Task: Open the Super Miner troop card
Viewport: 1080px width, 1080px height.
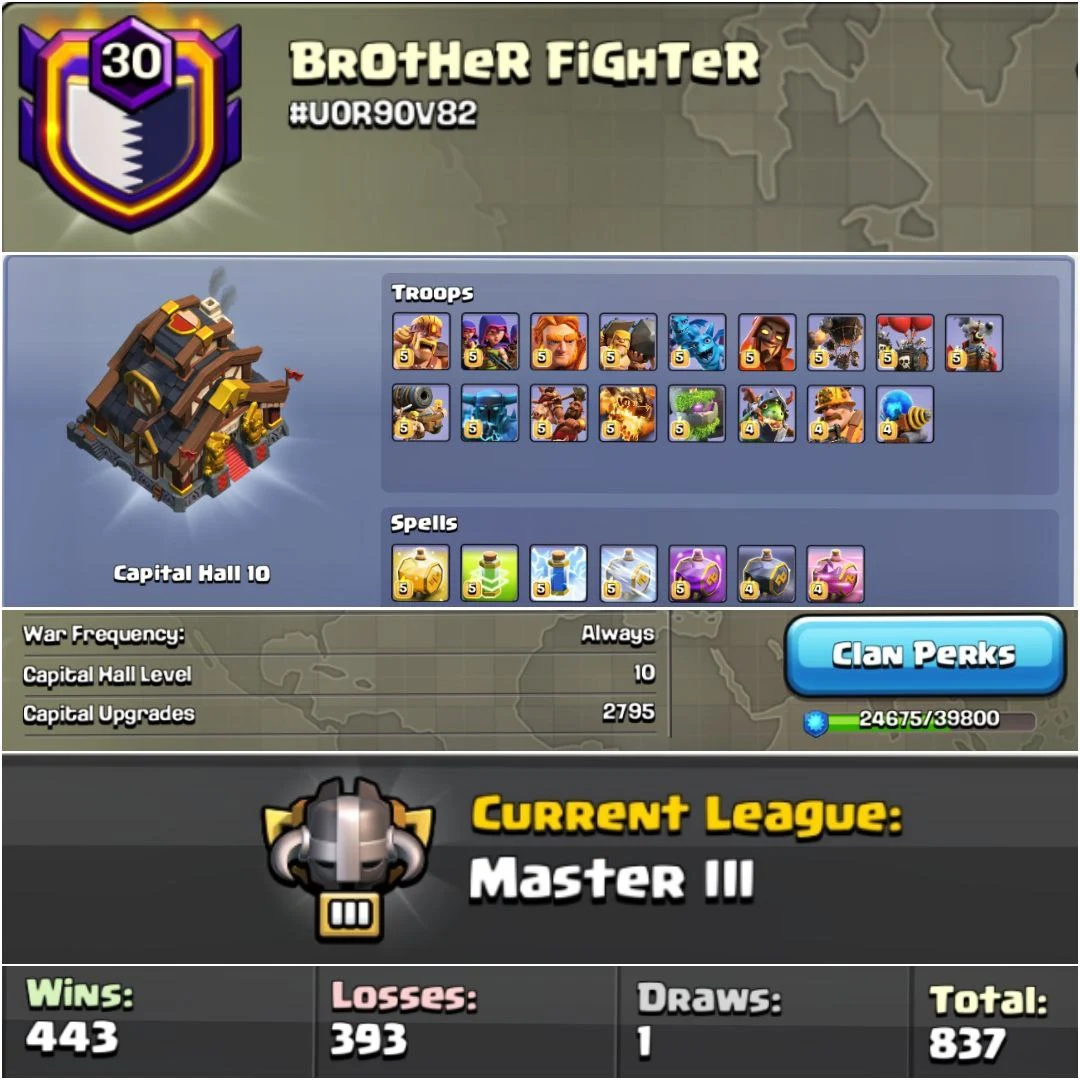Action: [835, 413]
